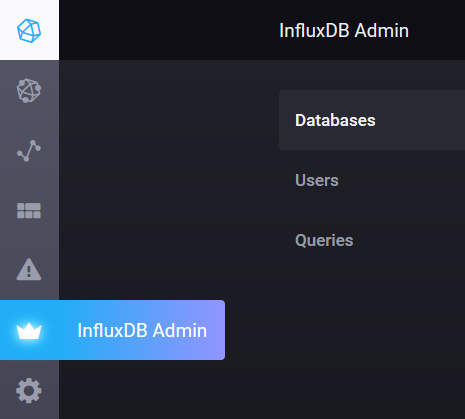Select the Databases tab
Screen dimensions: 465x419
(x=335, y=120)
